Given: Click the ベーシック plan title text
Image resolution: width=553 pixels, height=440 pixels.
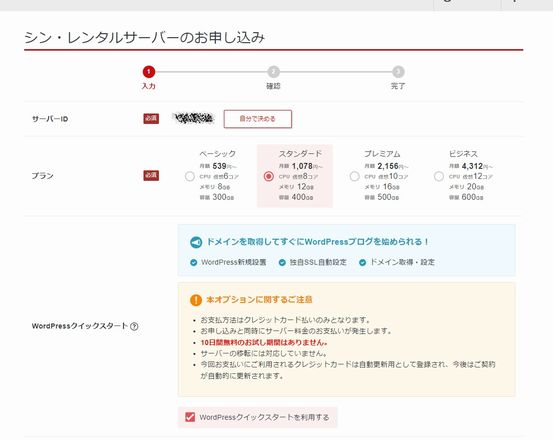Looking at the screenshot, I should click(x=217, y=154).
